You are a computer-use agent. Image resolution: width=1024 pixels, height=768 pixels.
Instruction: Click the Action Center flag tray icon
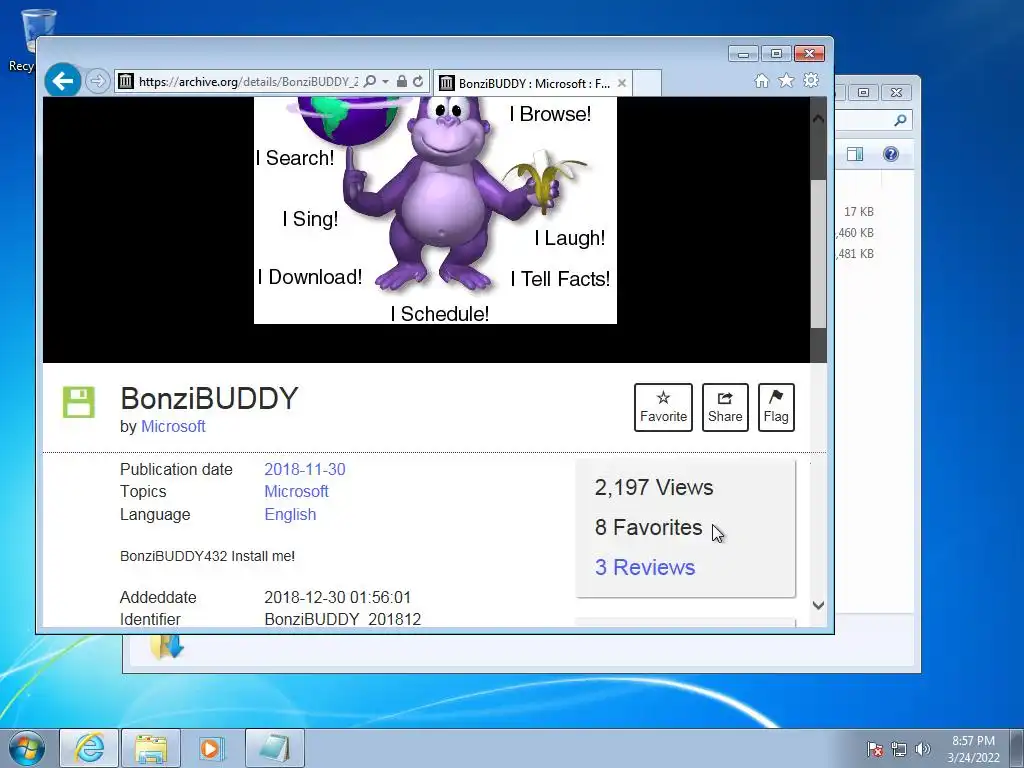click(x=875, y=749)
